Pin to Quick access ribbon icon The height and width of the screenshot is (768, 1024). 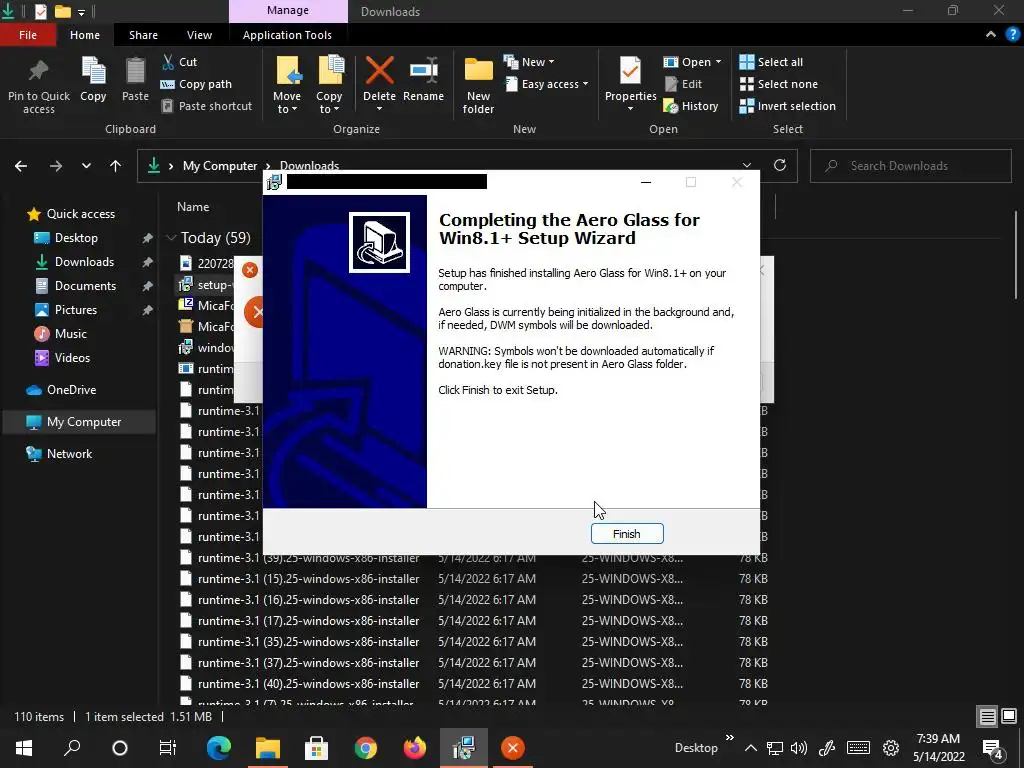39,86
